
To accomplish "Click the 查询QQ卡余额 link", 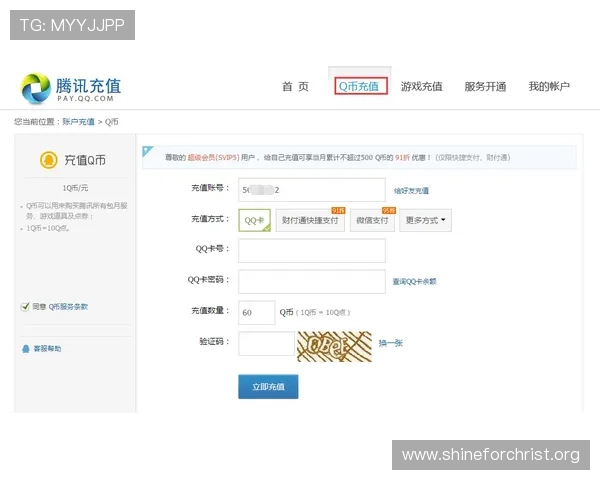I will pos(414,281).
